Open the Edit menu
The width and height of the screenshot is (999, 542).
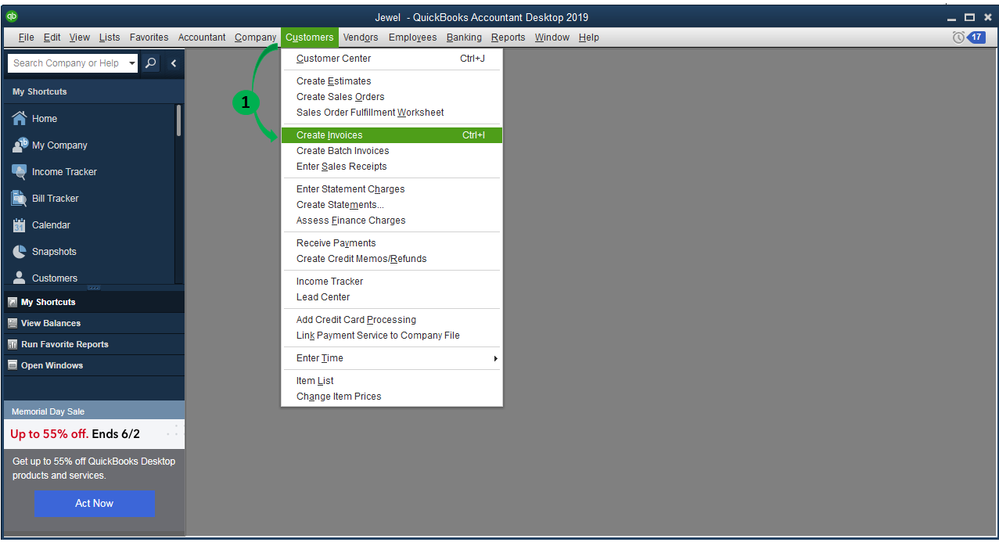coord(52,38)
